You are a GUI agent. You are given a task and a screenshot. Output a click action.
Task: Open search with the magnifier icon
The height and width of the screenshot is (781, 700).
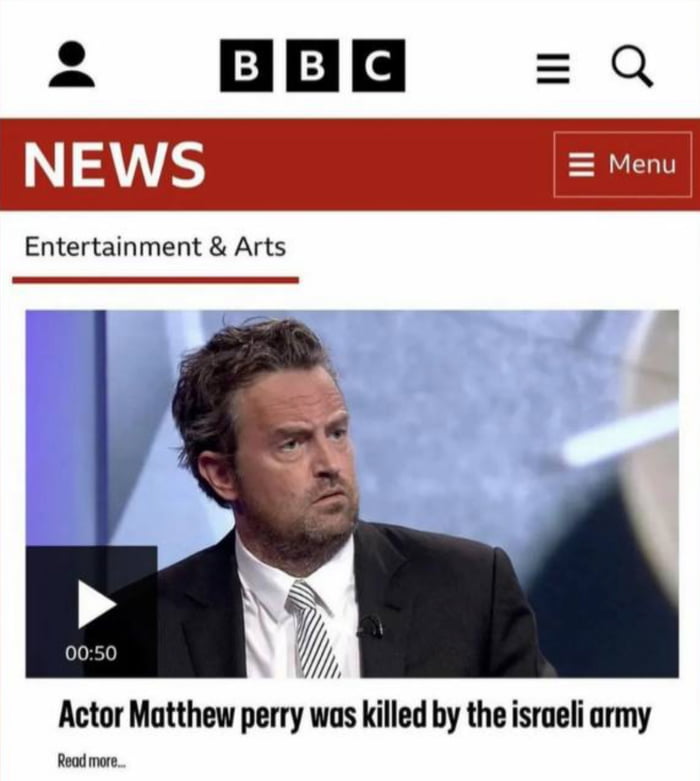point(633,67)
